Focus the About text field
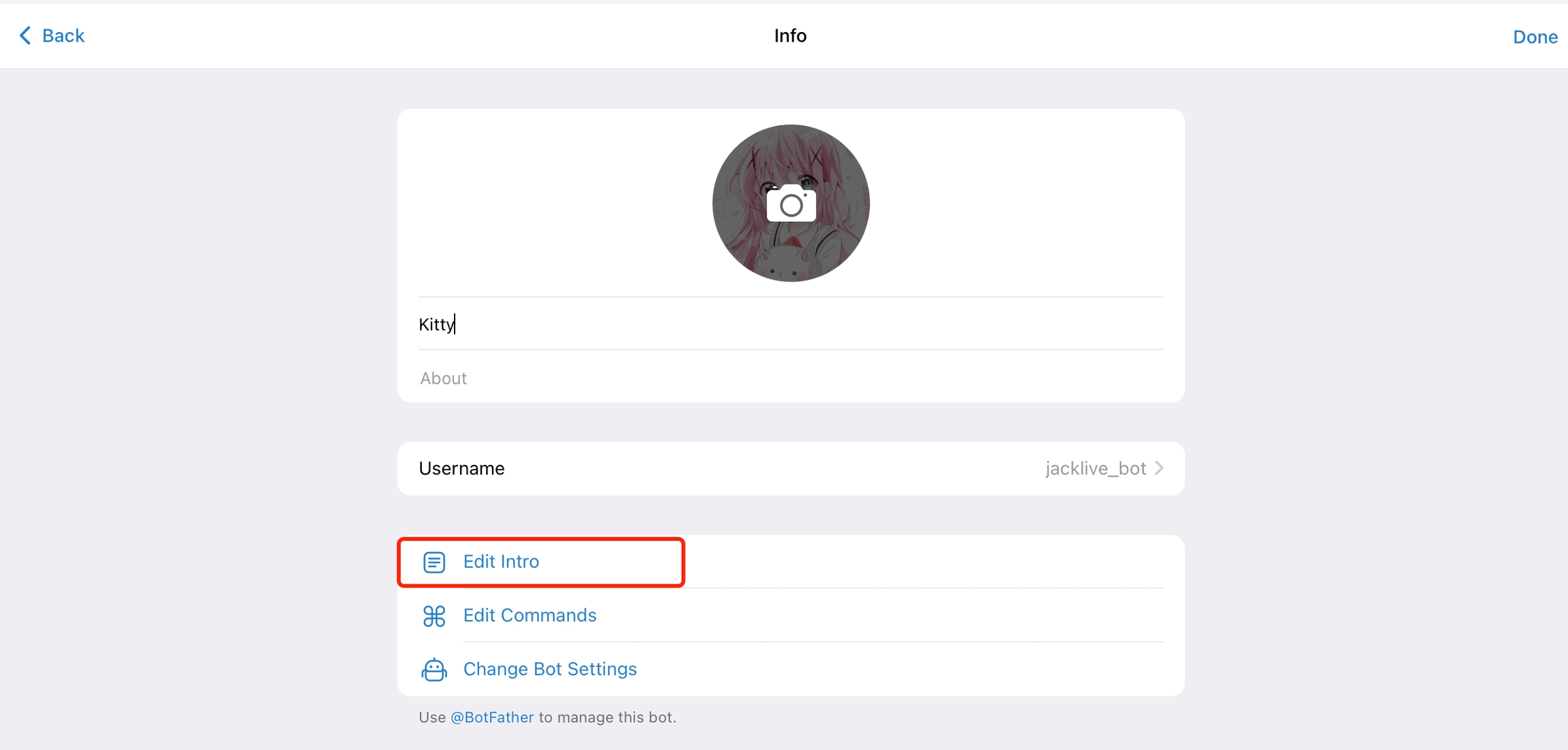The height and width of the screenshot is (750, 1568). (x=789, y=378)
